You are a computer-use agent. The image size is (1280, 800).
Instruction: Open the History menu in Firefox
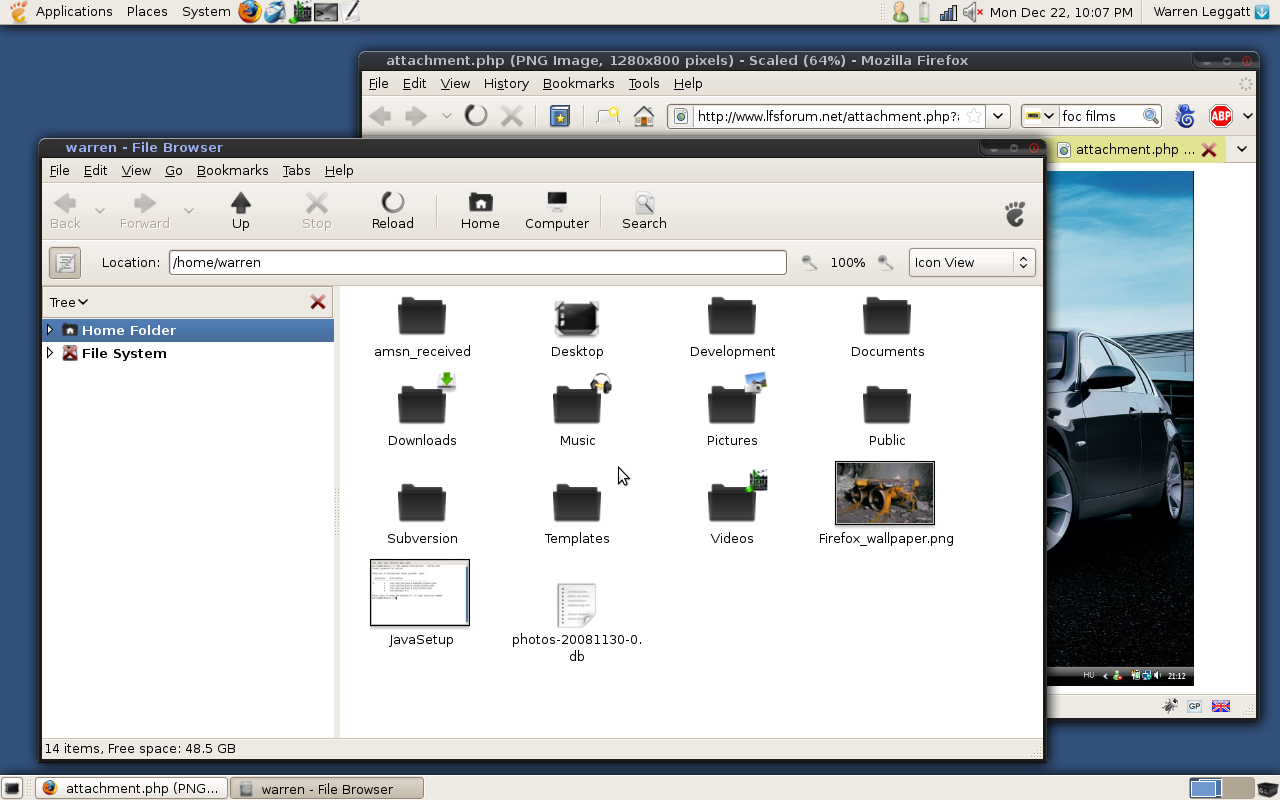[506, 84]
